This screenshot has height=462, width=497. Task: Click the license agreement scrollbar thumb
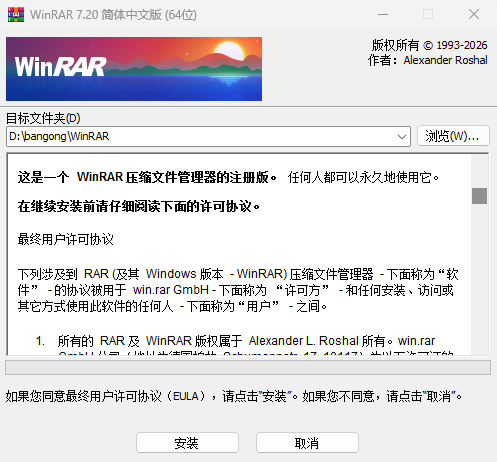[x=479, y=196]
